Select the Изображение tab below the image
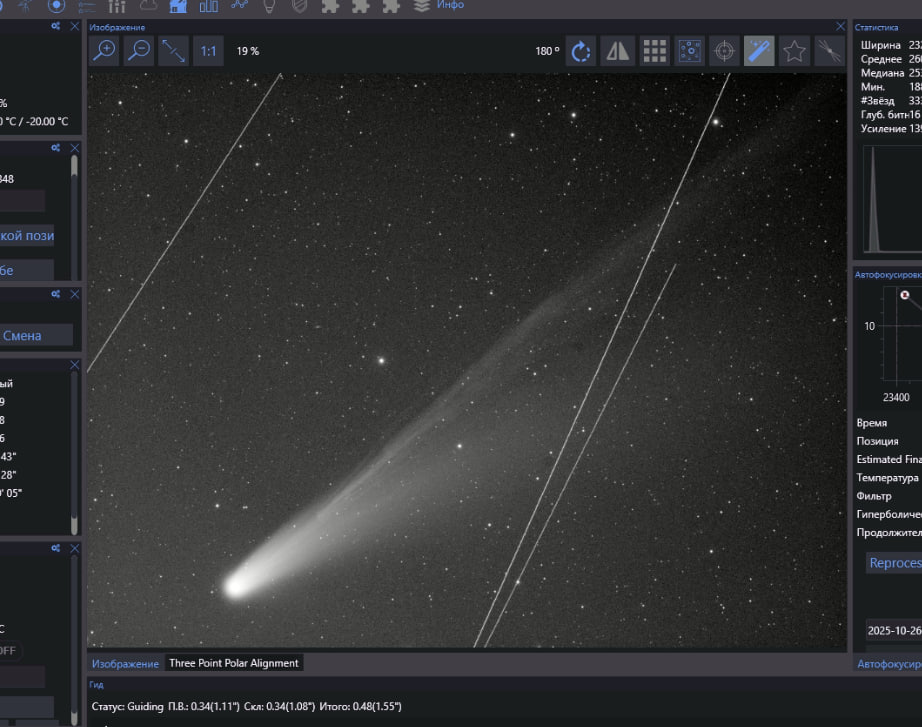 tap(125, 663)
